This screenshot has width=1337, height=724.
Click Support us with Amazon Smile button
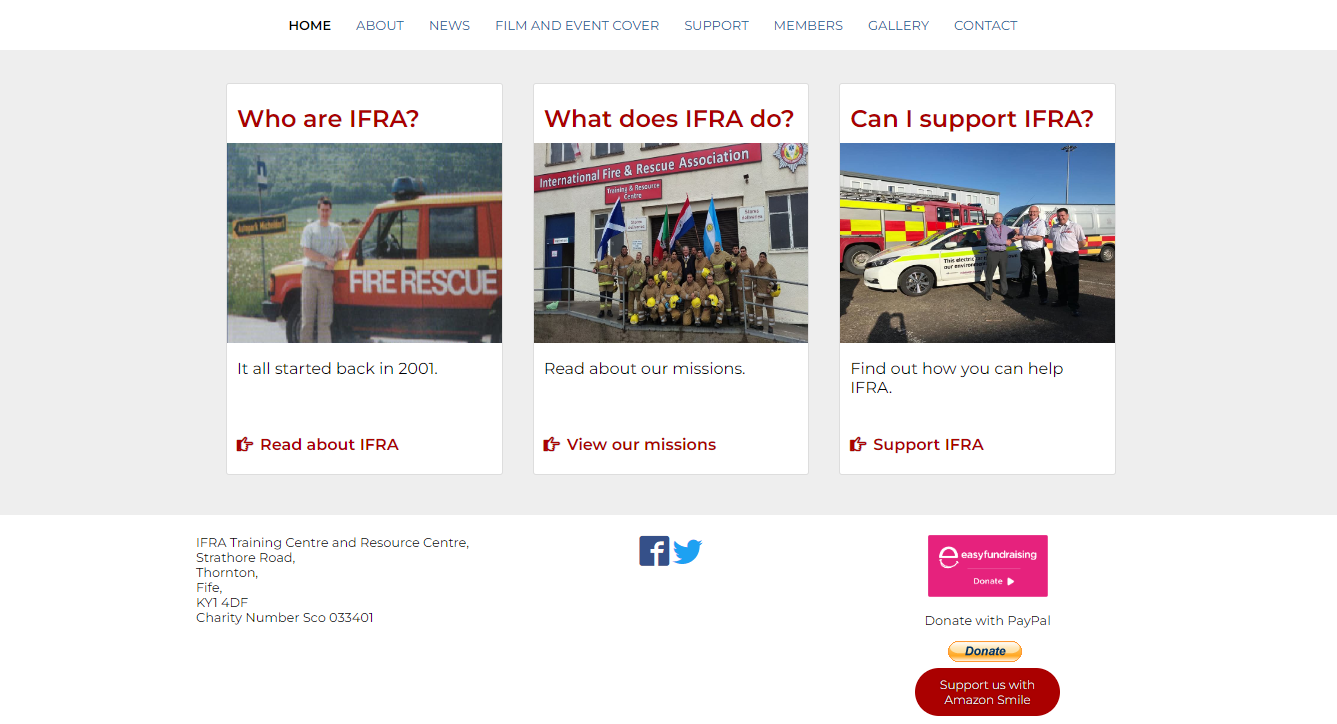(x=987, y=692)
